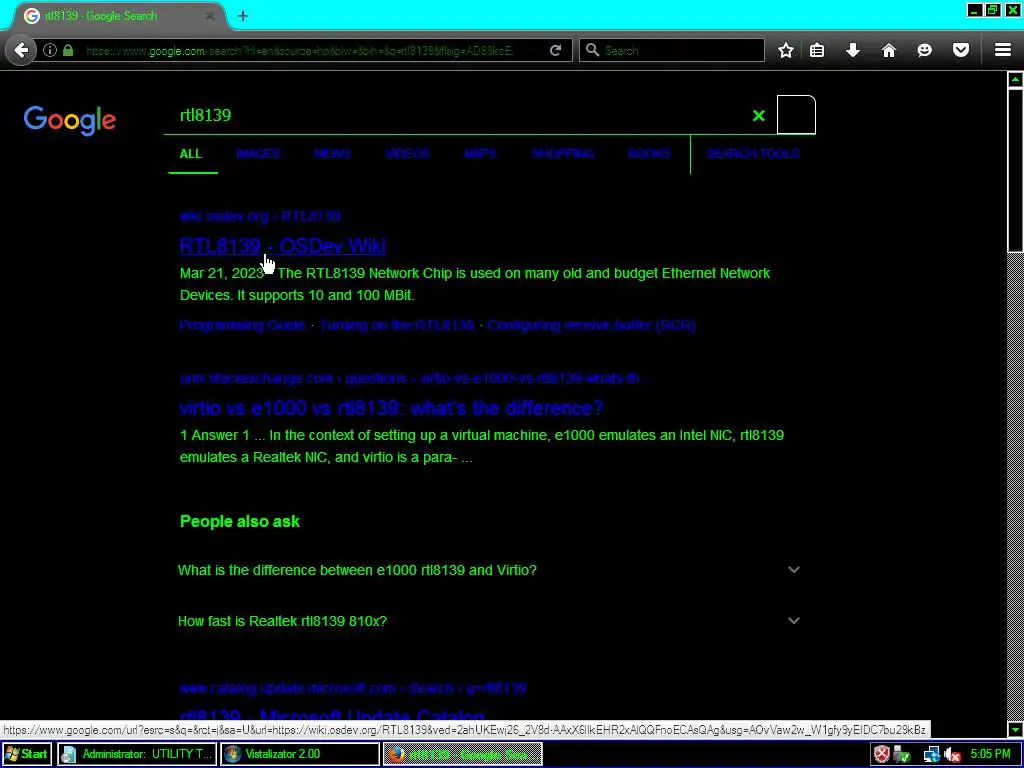Click the Firefox Google Search taskbar button

(462, 754)
